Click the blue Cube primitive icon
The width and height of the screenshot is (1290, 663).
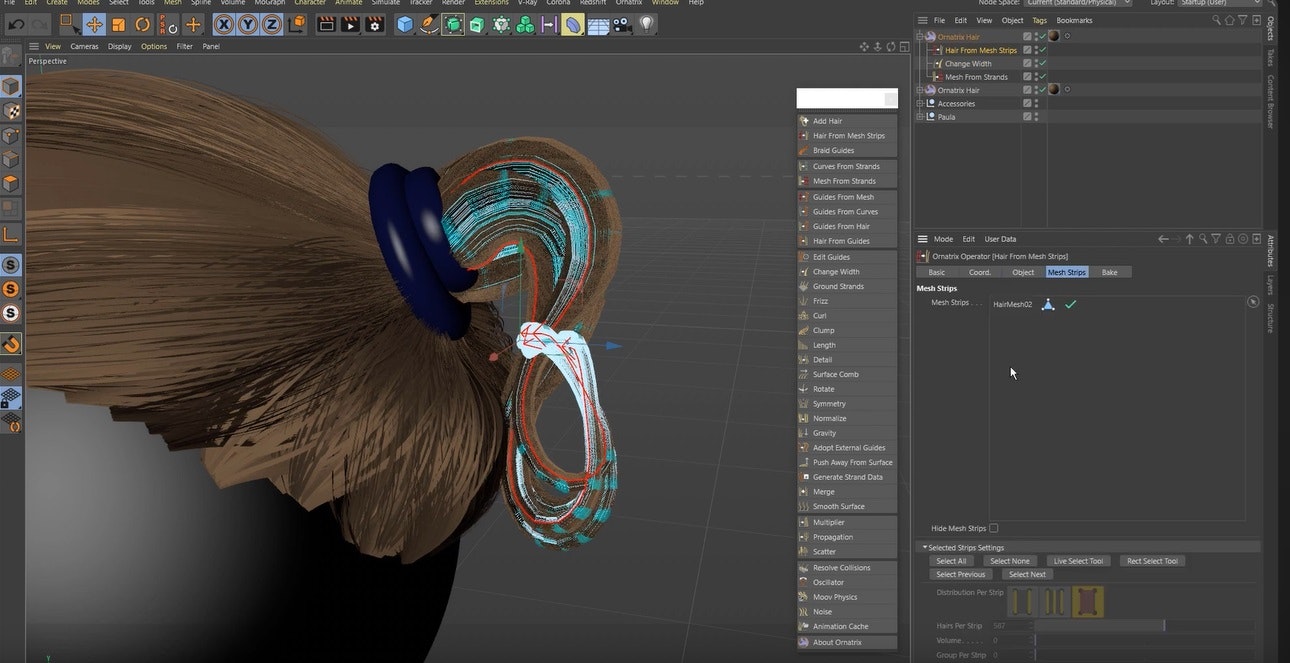click(x=405, y=24)
